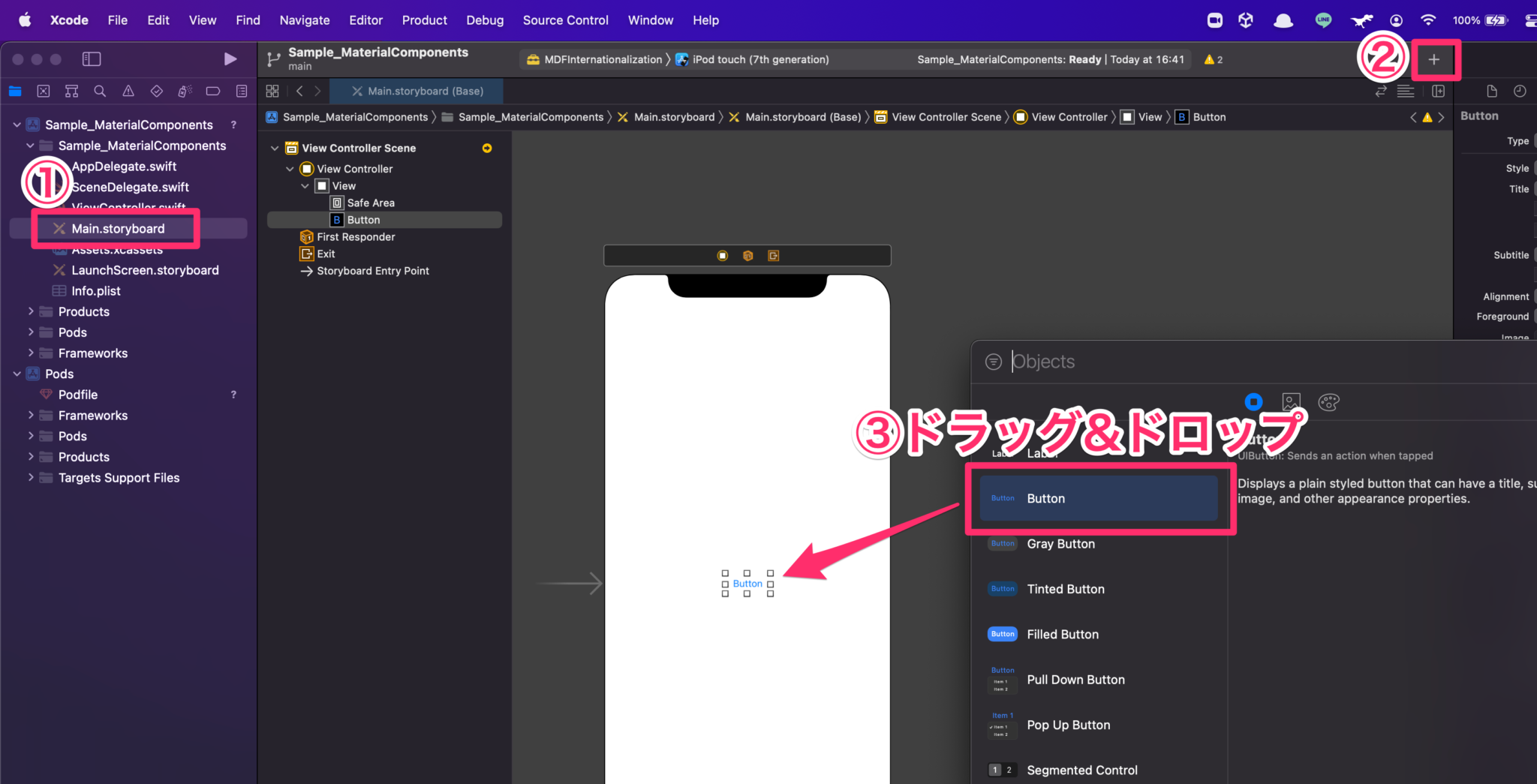Run the app with the play button

pyautogui.click(x=230, y=59)
